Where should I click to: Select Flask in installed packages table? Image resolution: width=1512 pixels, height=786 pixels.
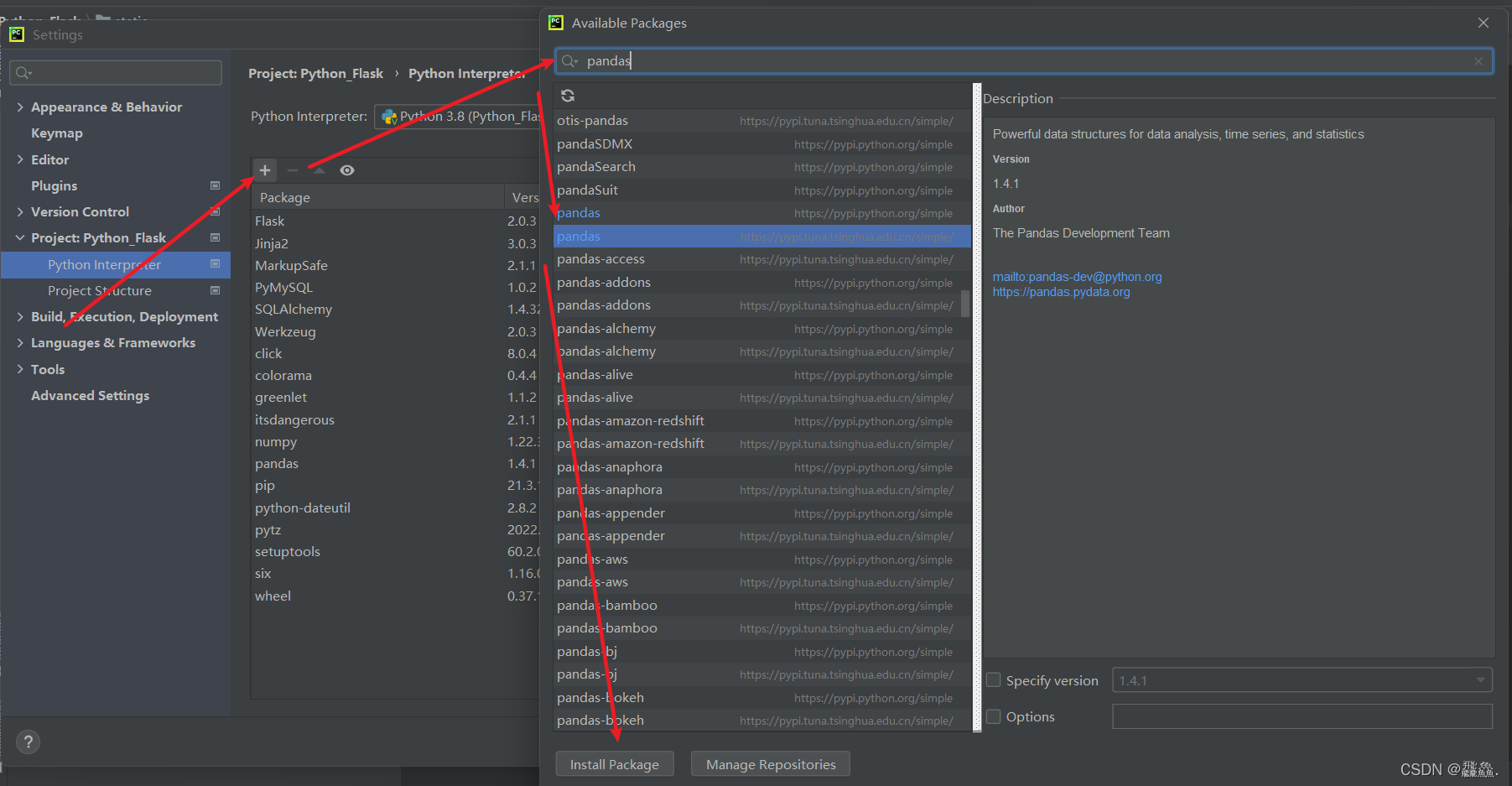pyautogui.click(x=396, y=221)
